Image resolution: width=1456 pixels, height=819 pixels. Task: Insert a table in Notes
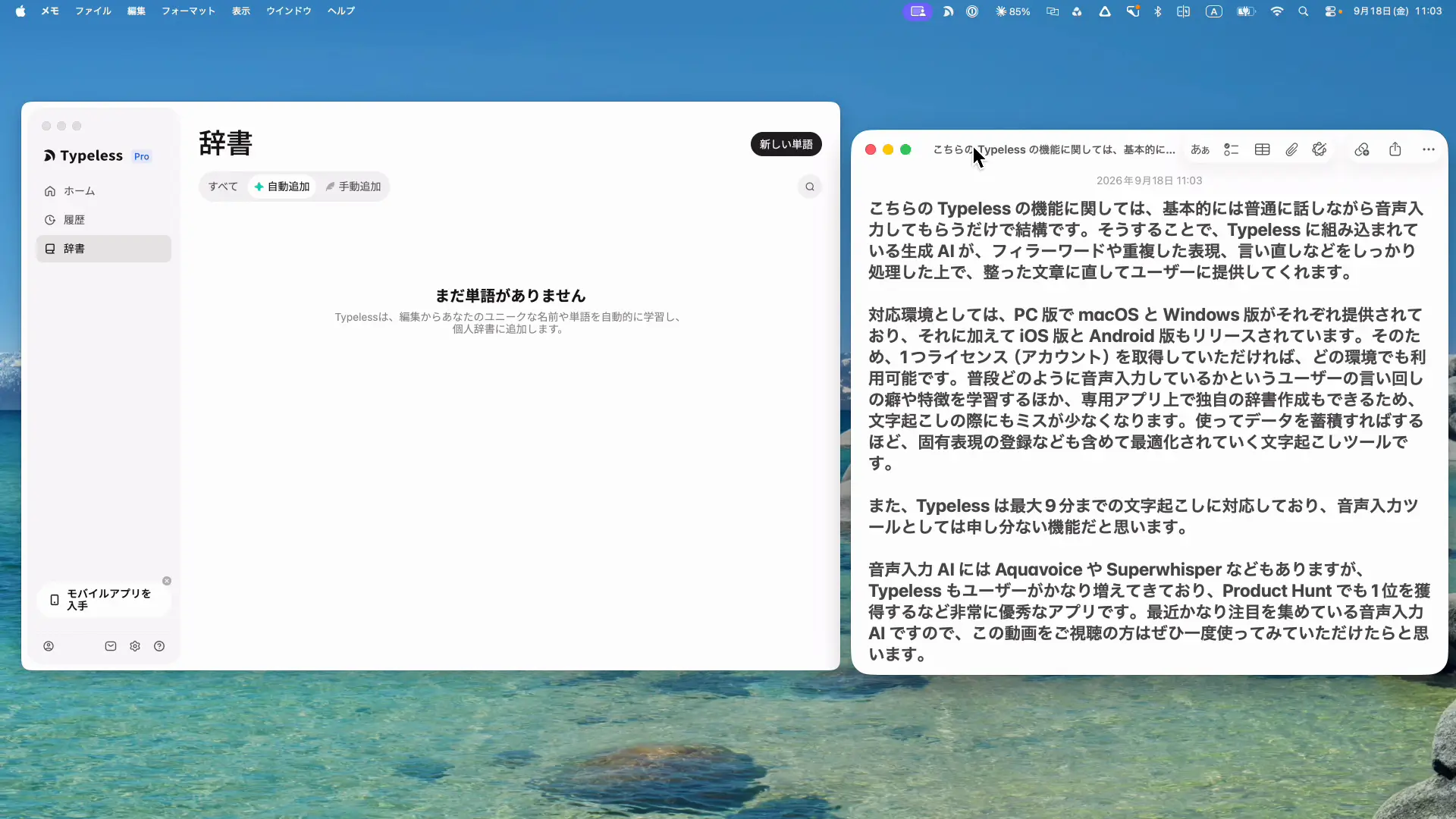point(1262,149)
